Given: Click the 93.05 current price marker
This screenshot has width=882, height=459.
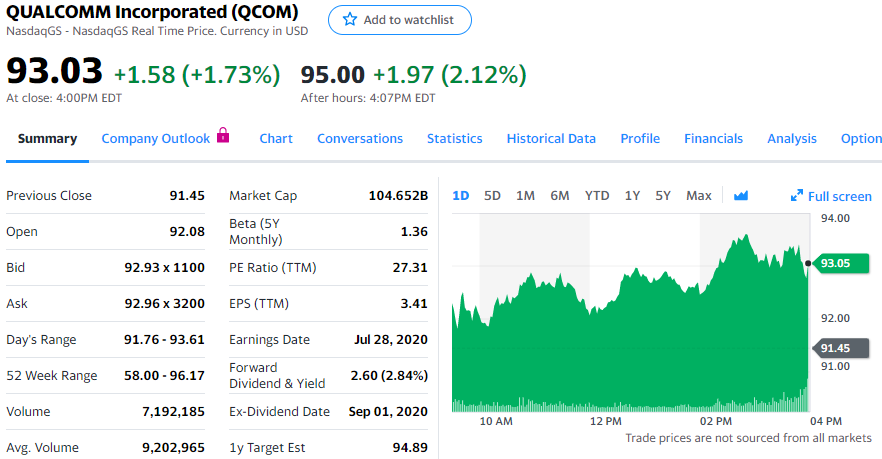Looking at the screenshot, I should pos(842,263).
